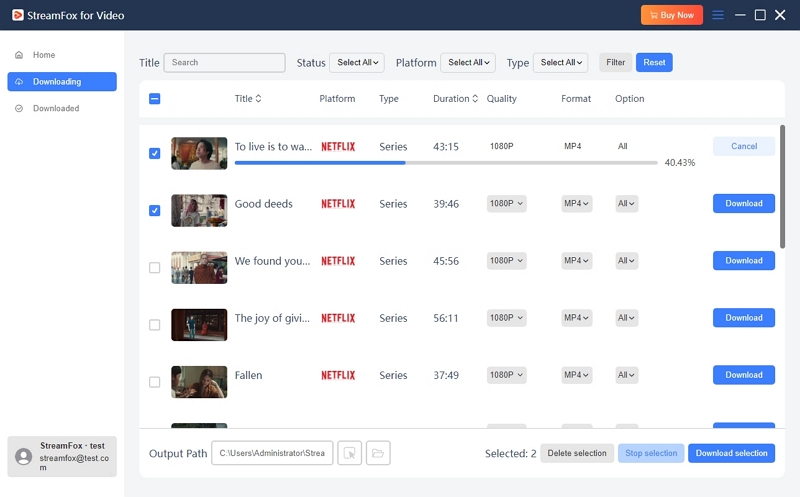
Task: Click Netflix logo in The joy of givi... row
Action: 338,318
